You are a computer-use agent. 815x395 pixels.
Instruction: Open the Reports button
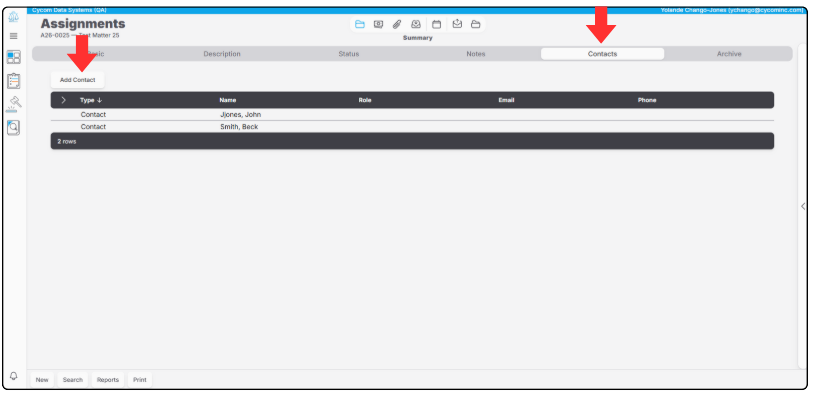point(108,380)
